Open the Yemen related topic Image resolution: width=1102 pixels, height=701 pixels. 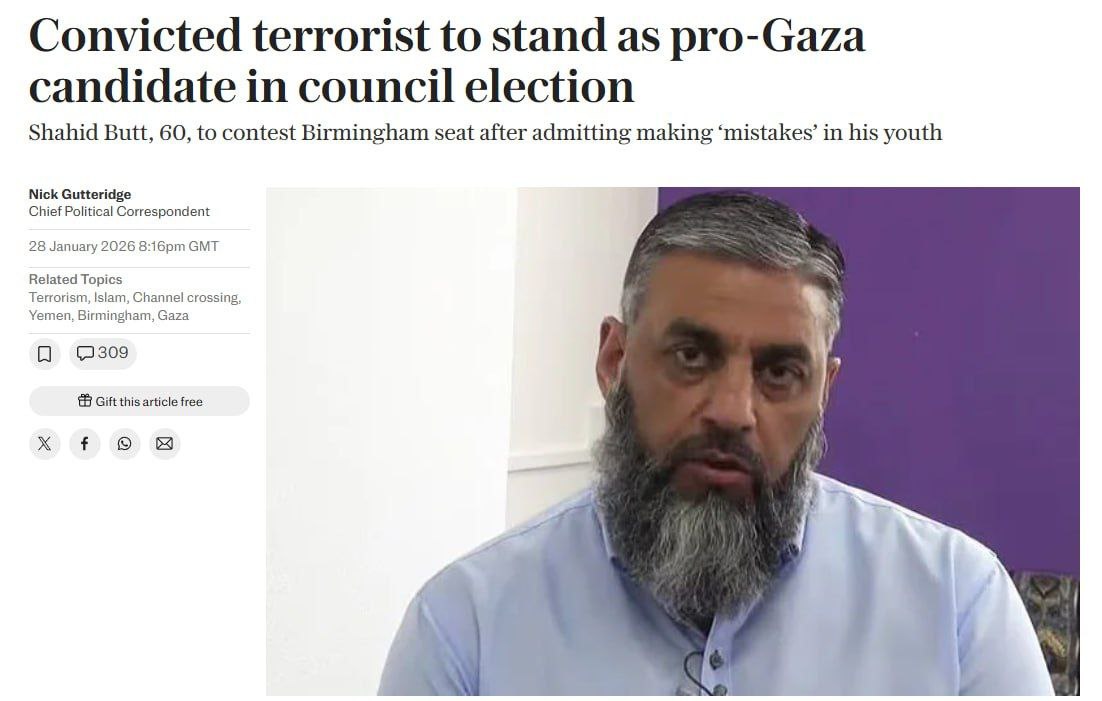49,315
